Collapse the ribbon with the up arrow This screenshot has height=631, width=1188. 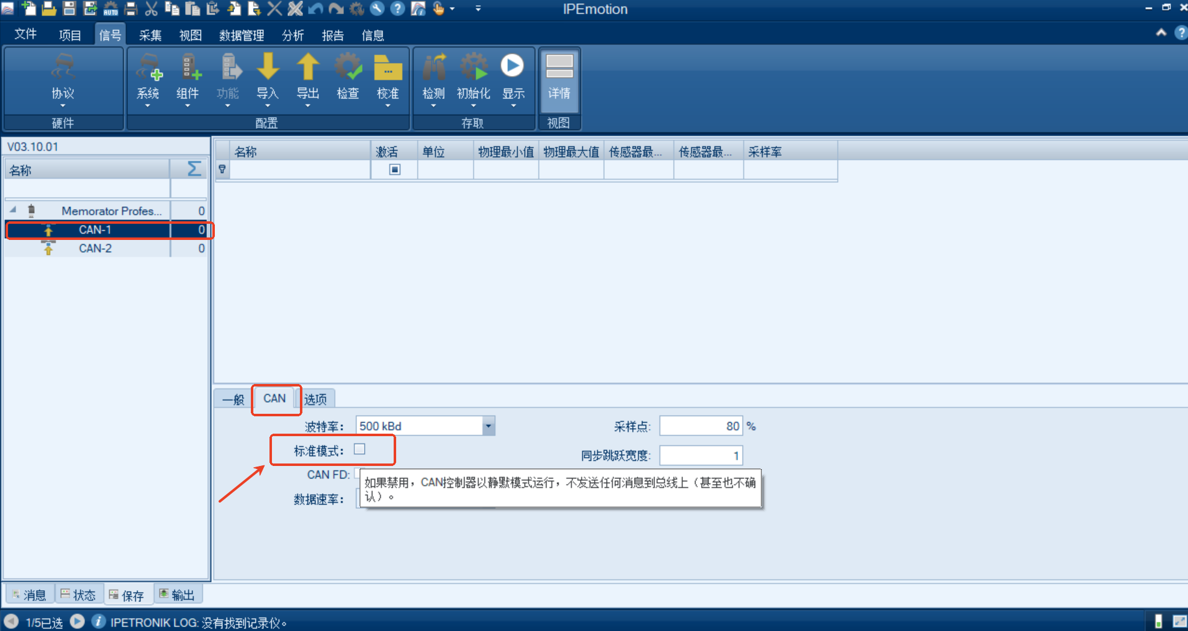click(x=1161, y=33)
